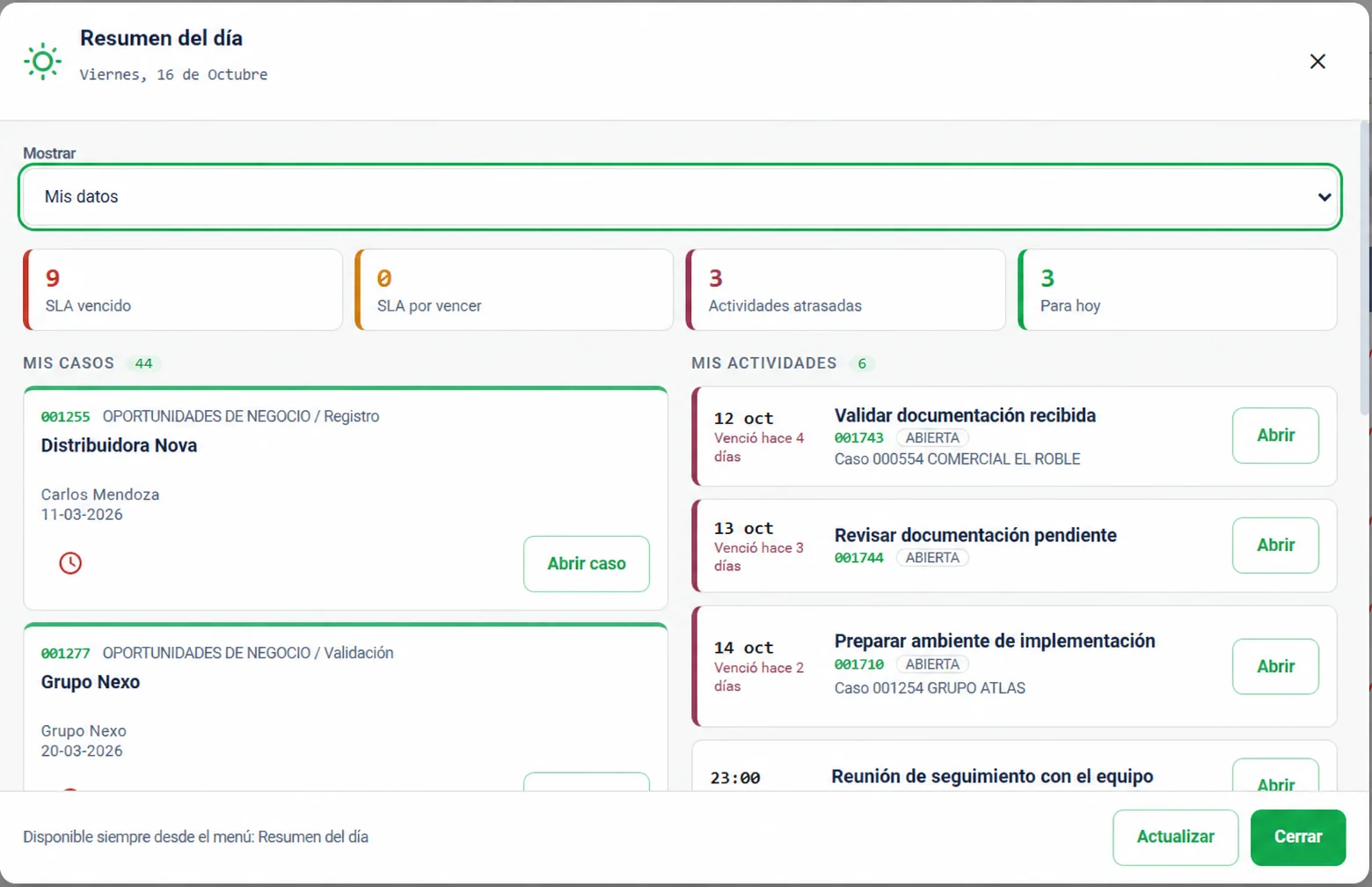Click the green Cerrar button

coord(1298,837)
